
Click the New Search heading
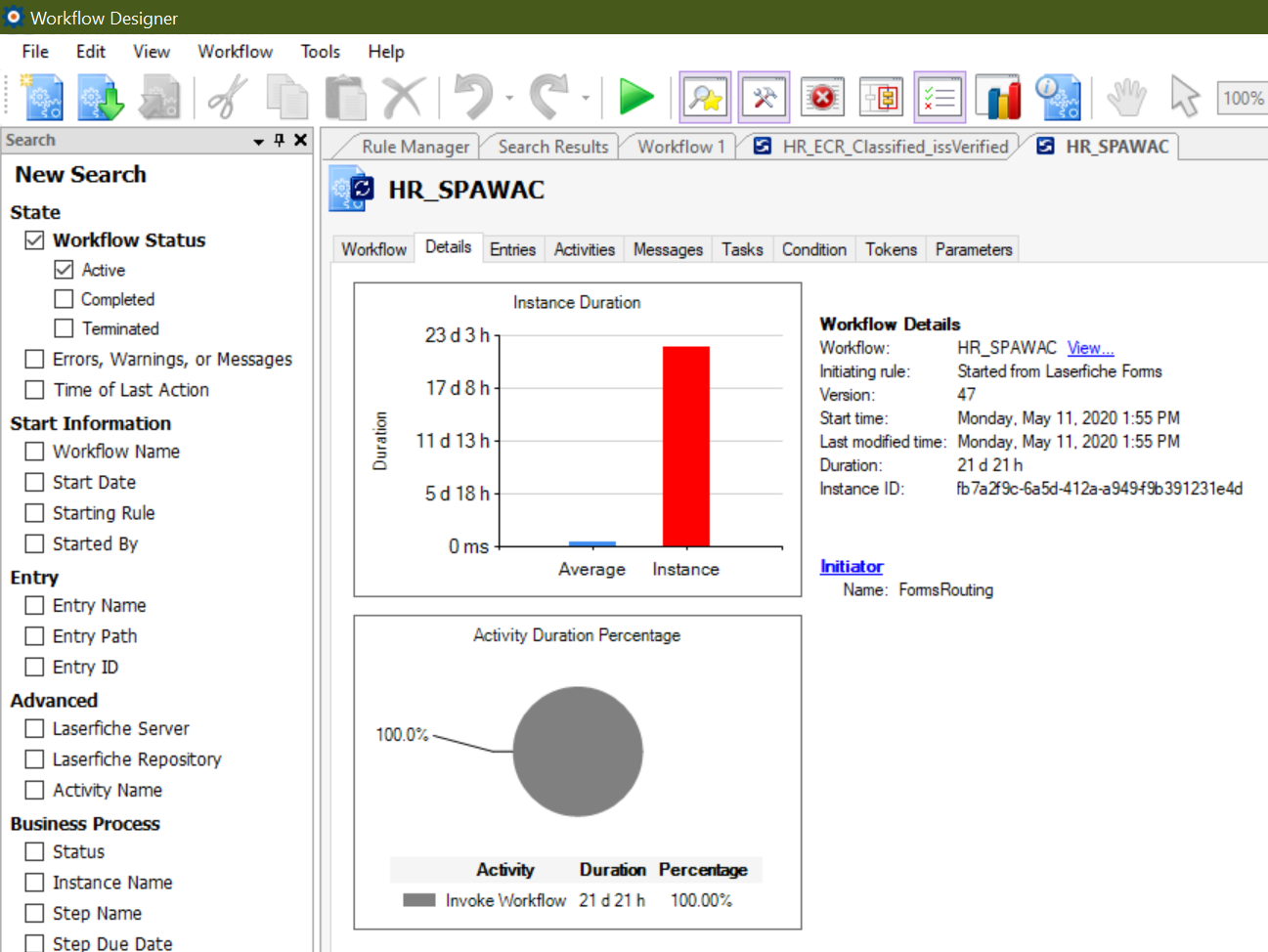click(x=80, y=174)
